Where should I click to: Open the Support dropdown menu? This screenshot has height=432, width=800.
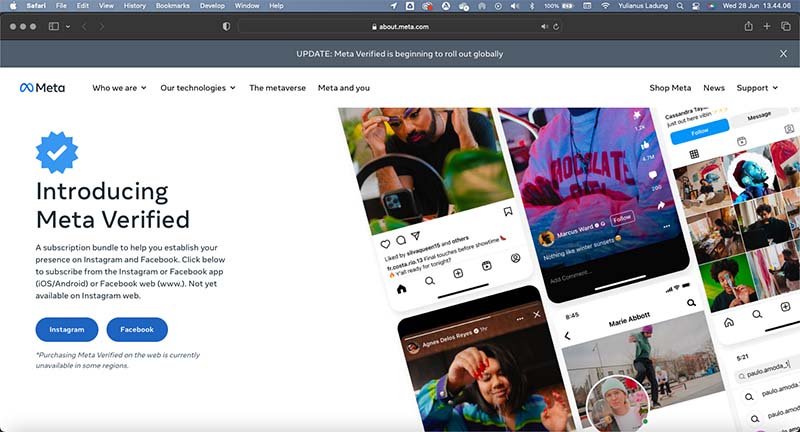[756, 88]
